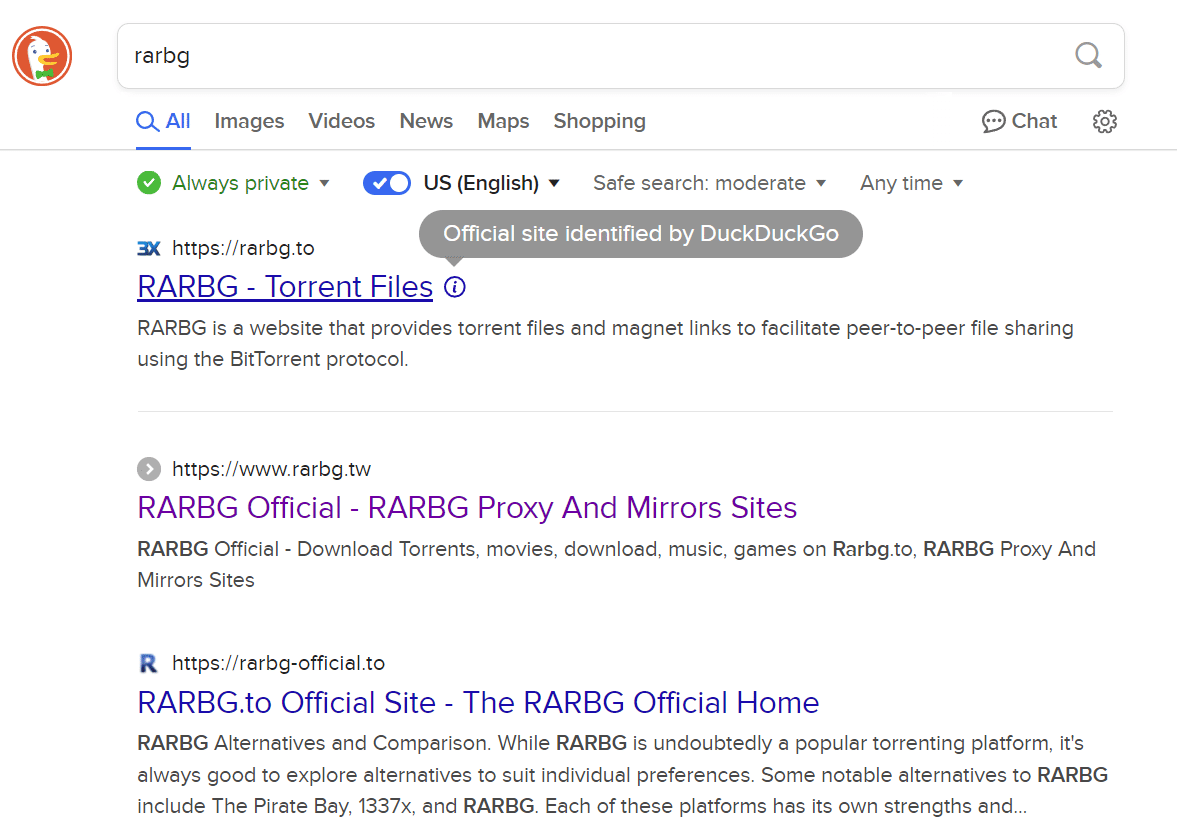The image size is (1177, 837).
Task: Switch to the Images tab
Action: [249, 122]
